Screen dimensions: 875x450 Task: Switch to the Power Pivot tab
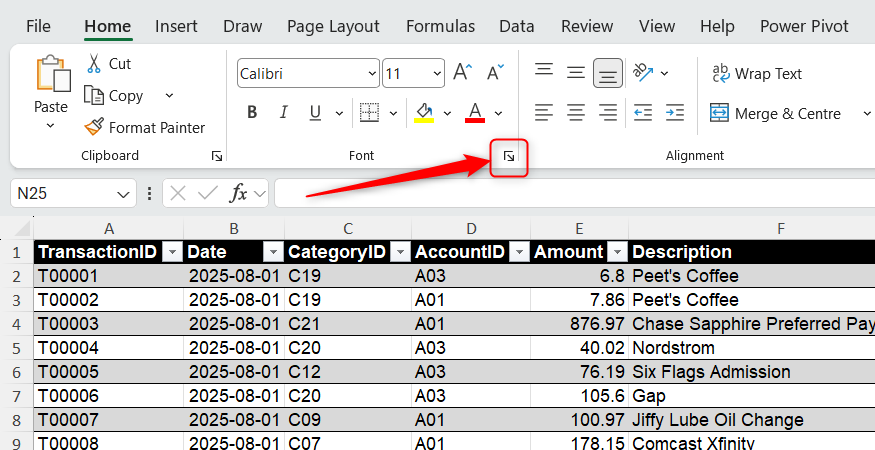[x=804, y=26]
